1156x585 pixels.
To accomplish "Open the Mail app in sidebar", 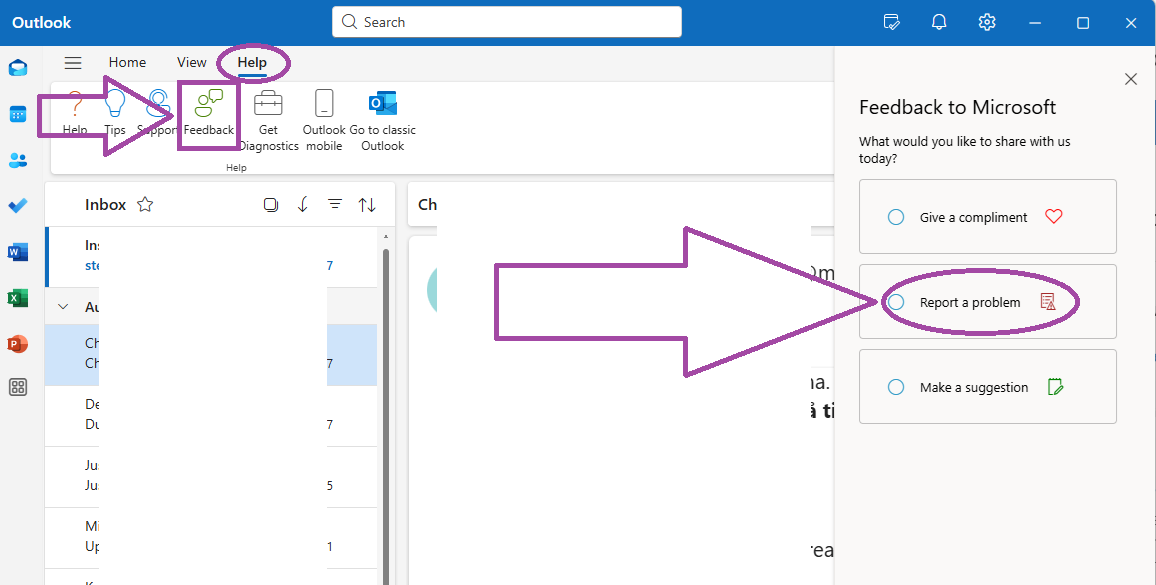I will [x=18, y=69].
